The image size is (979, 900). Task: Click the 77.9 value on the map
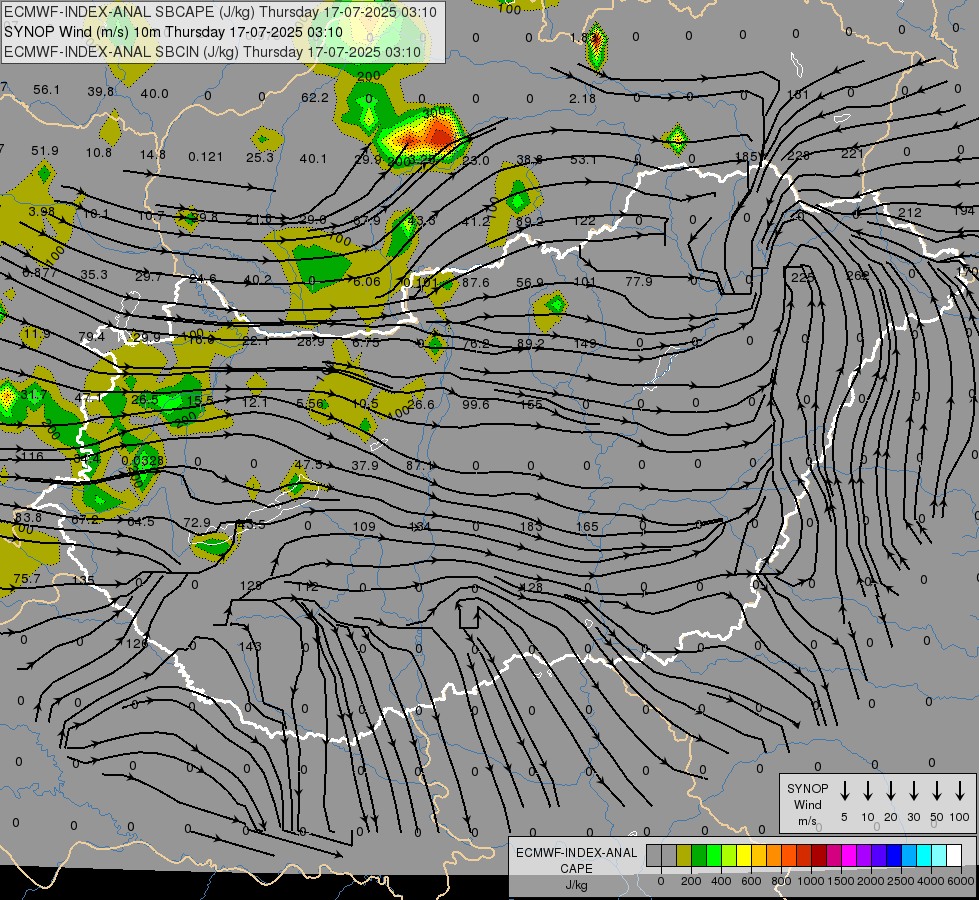click(x=639, y=282)
